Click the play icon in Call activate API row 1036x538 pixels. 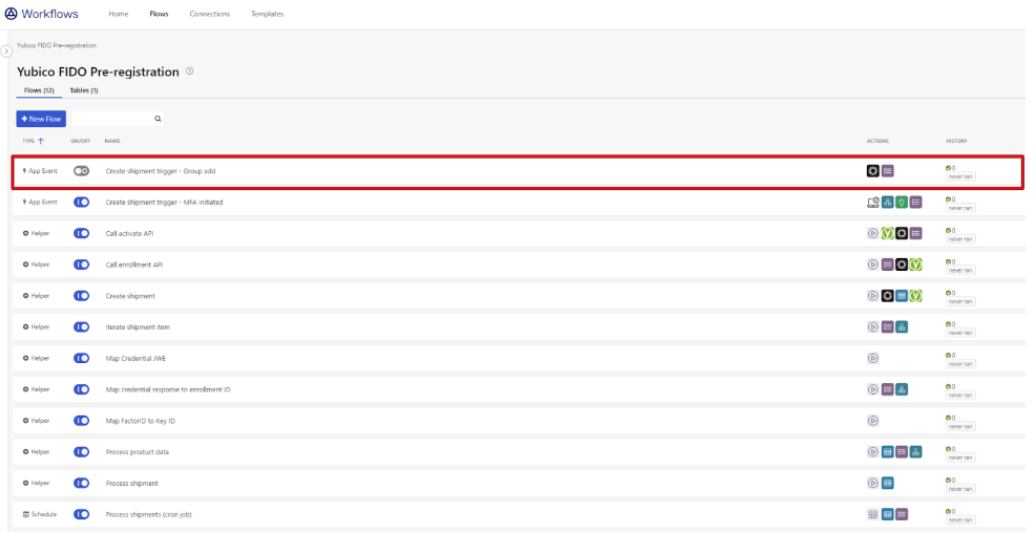click(873, 233)
